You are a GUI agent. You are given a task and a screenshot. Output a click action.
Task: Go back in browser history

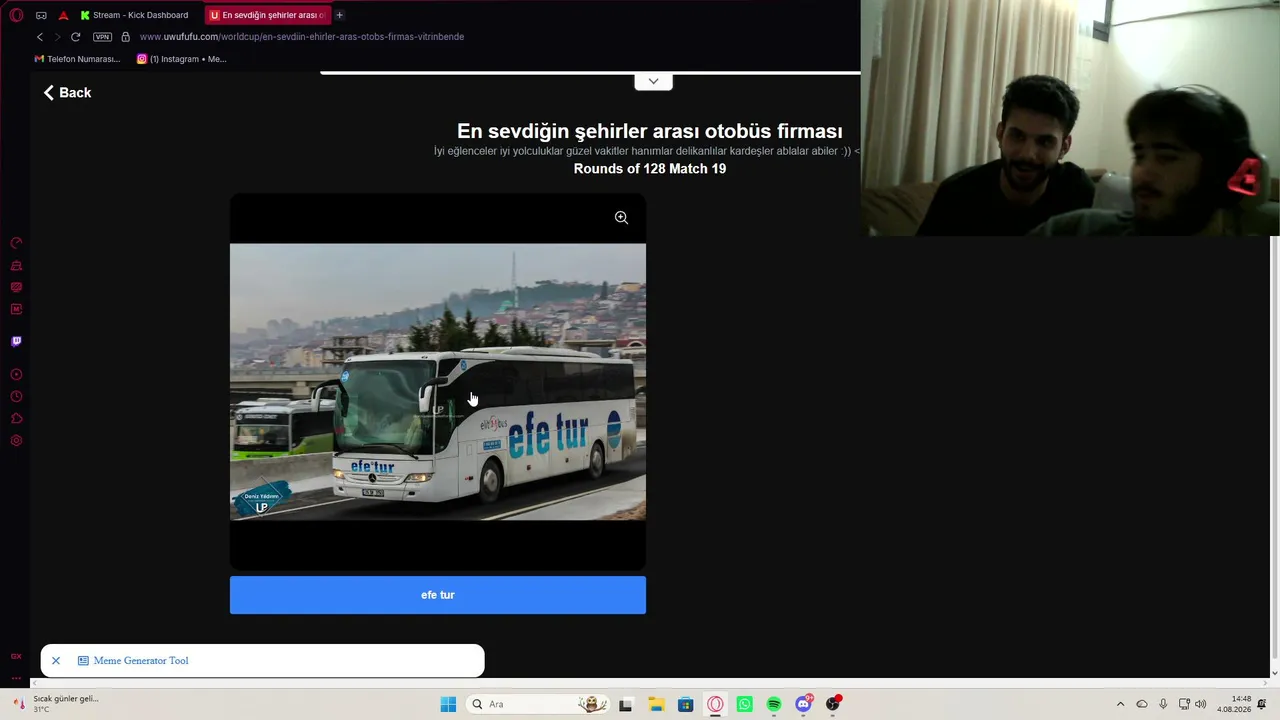point(40,37)
